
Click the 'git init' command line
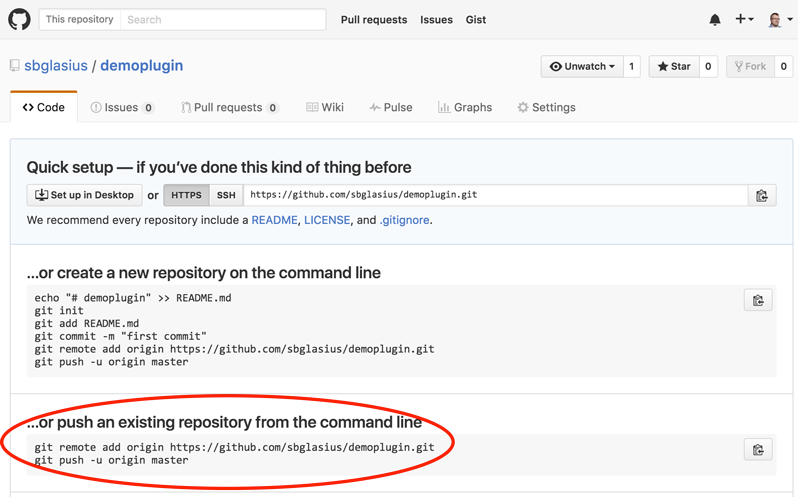click(x=59, y=311)
